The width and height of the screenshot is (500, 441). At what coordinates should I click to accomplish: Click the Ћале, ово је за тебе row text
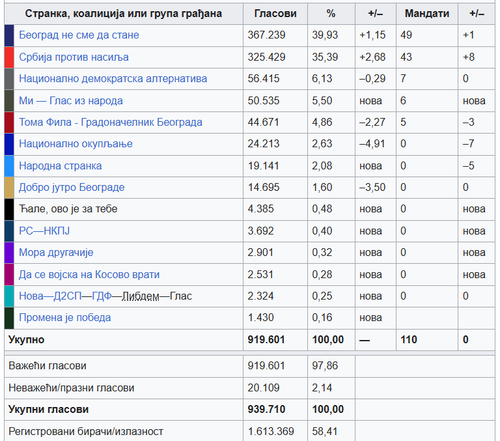point(68,209)
